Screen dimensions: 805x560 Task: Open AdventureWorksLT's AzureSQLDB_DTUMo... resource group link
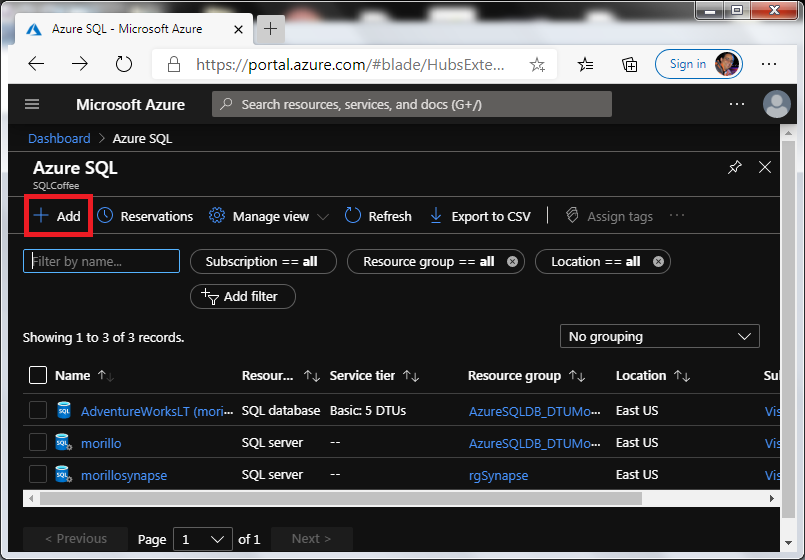(x=534, y=411)
